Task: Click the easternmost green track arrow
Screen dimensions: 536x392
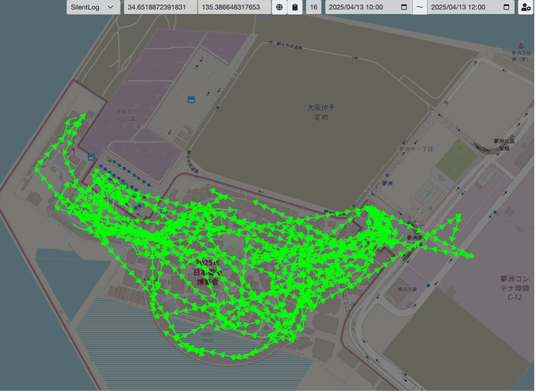Action: pyautogui.click(x=470, y=255)
